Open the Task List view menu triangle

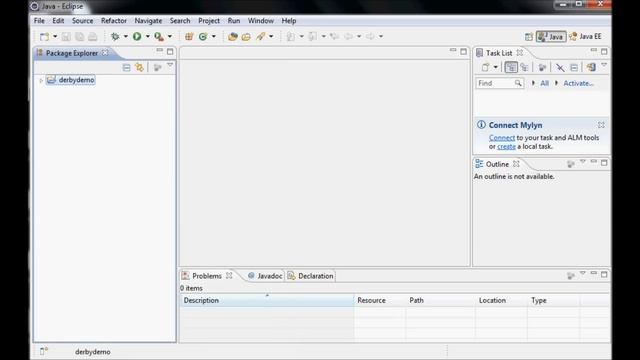[604, 65]
